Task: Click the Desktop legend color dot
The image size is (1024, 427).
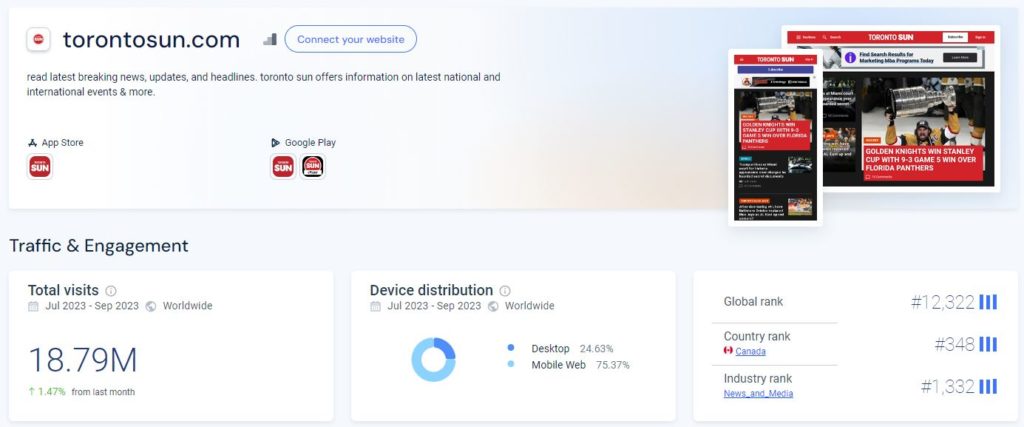Action: (x=511, y=348)
